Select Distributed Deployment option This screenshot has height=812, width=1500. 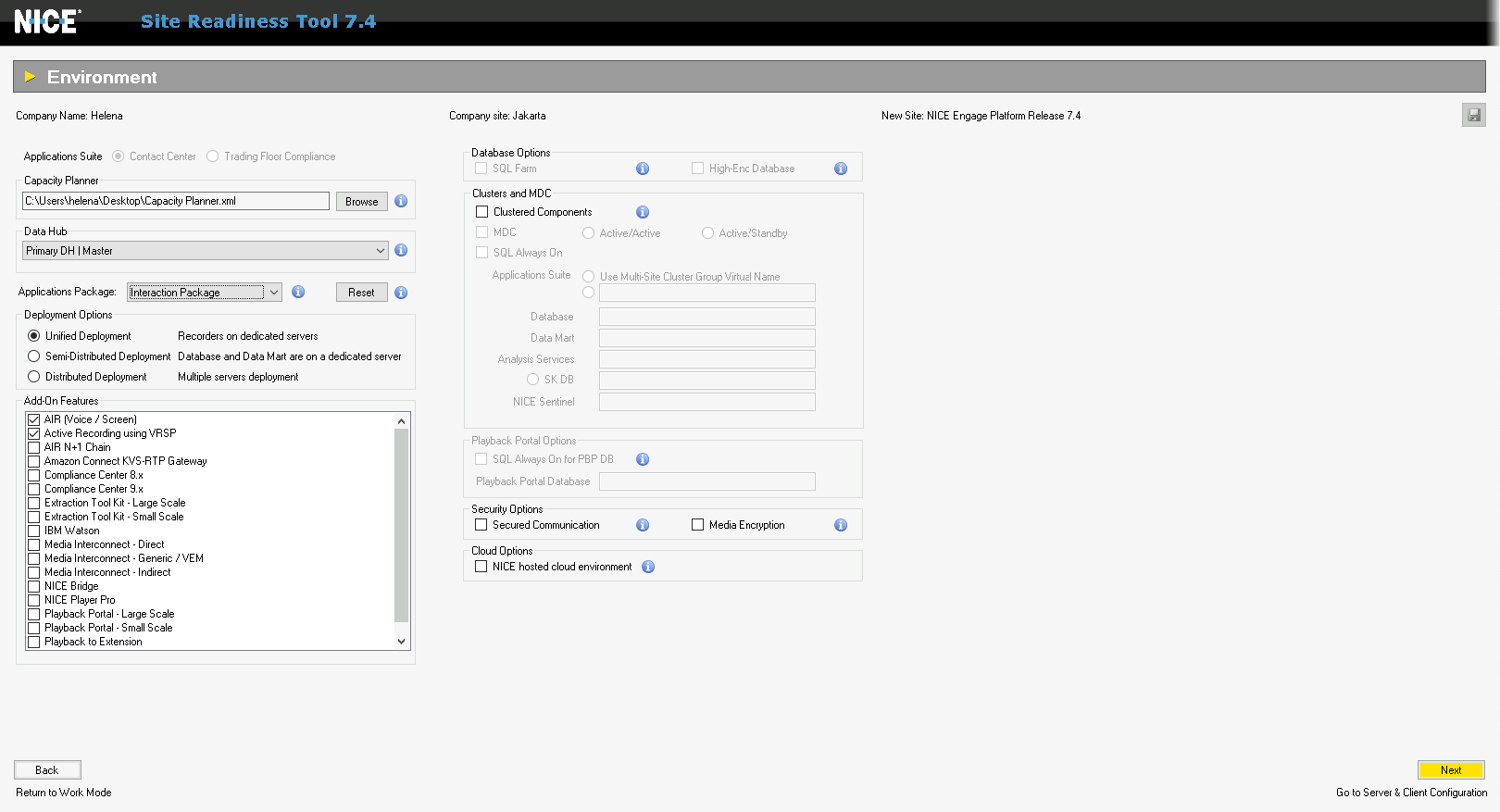(34, 377)
